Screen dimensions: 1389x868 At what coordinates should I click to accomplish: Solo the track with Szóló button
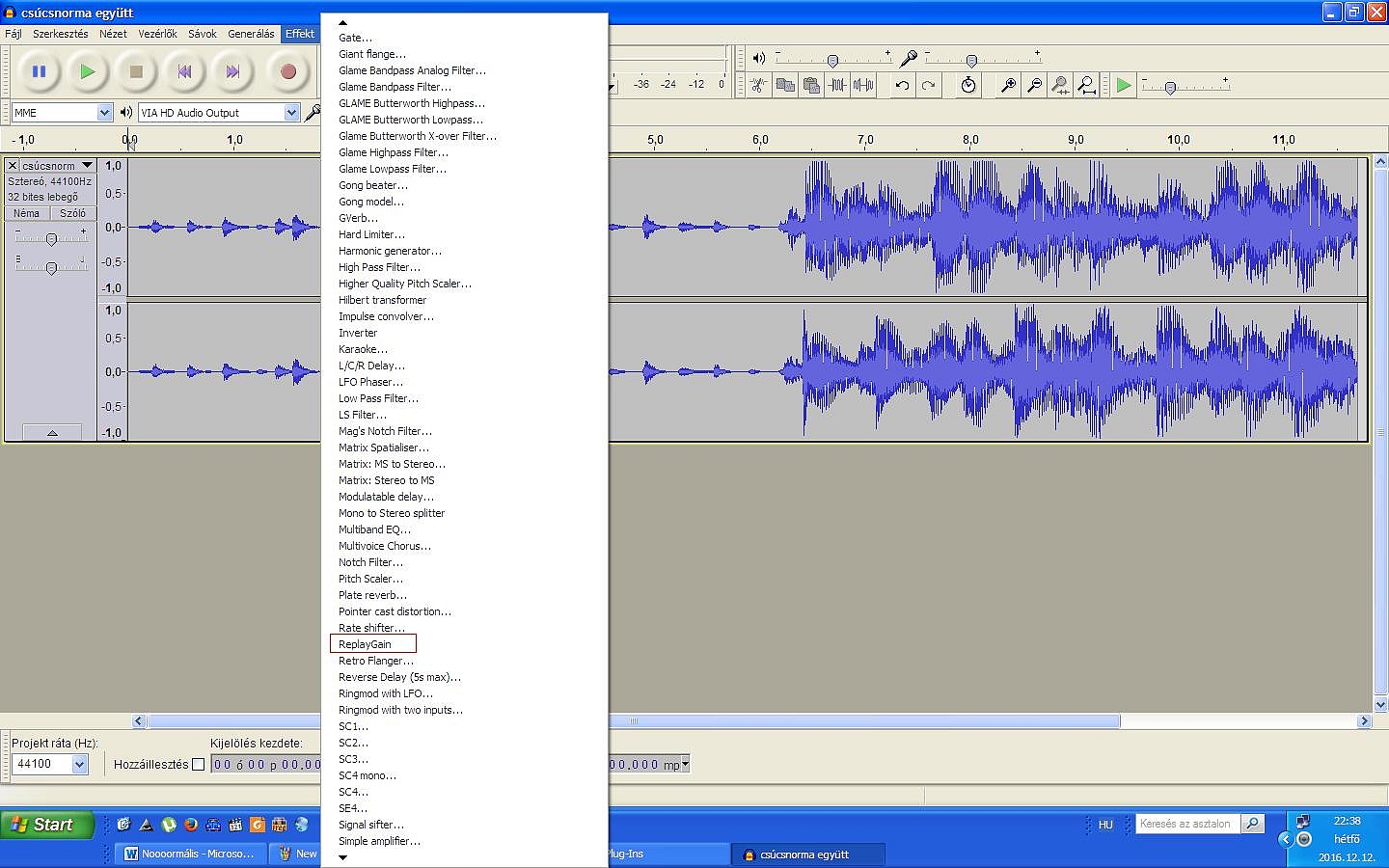72,213
